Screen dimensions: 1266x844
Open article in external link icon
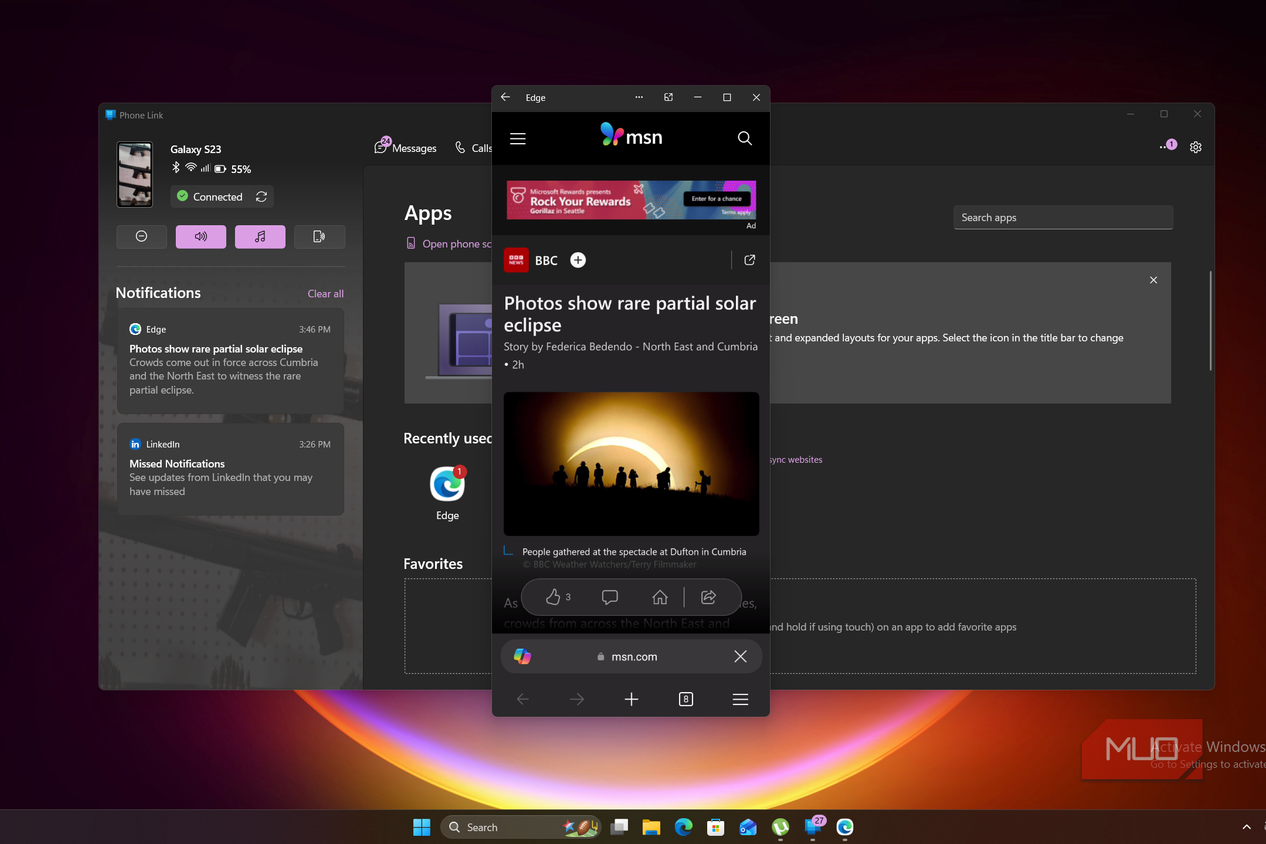(x=750, y=260)
